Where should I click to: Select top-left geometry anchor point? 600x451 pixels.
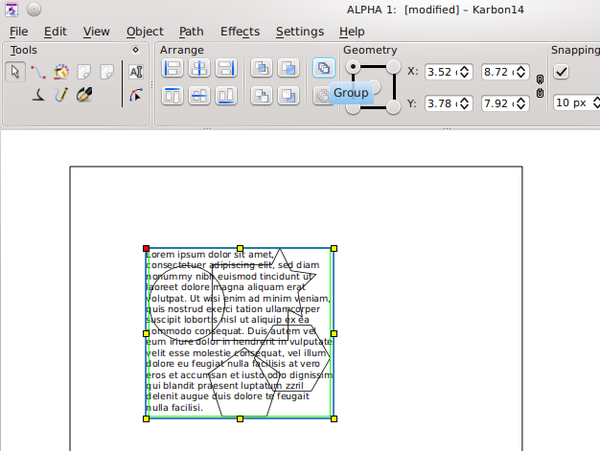click(x=352, y=67)
